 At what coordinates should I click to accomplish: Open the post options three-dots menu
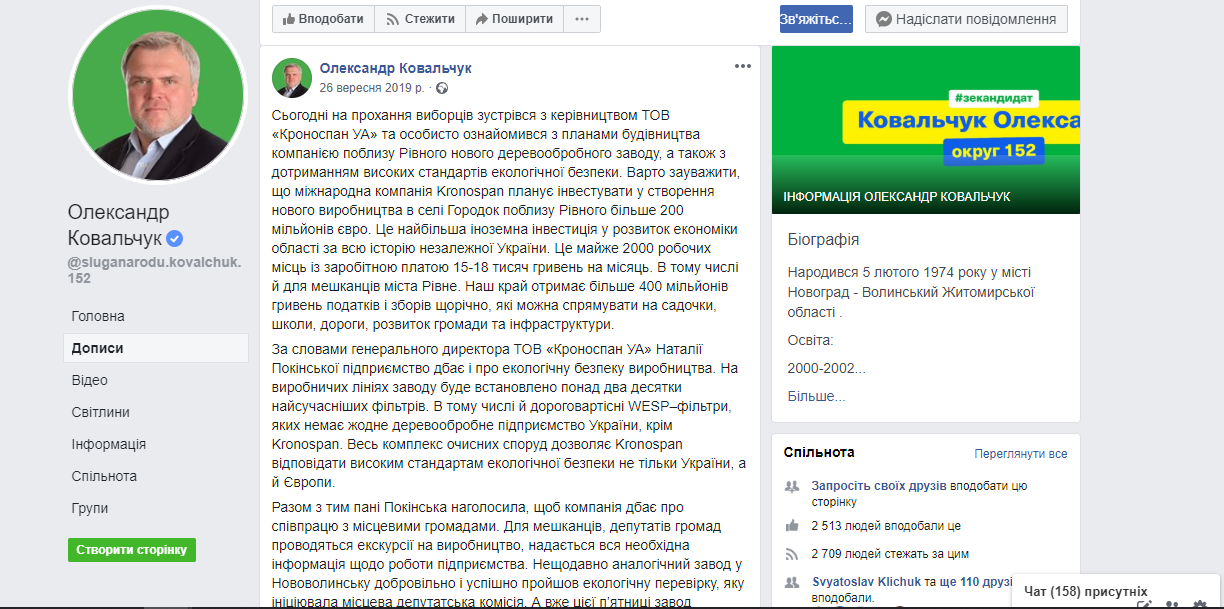pyautogui.click(x=742, y=66)
